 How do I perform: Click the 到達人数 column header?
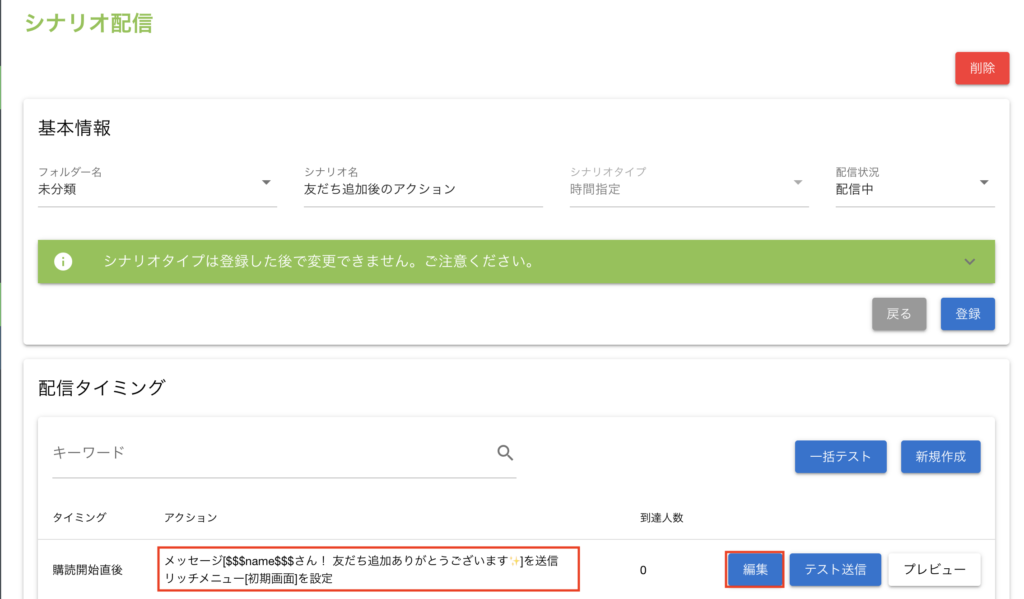[x=661, y=517]
